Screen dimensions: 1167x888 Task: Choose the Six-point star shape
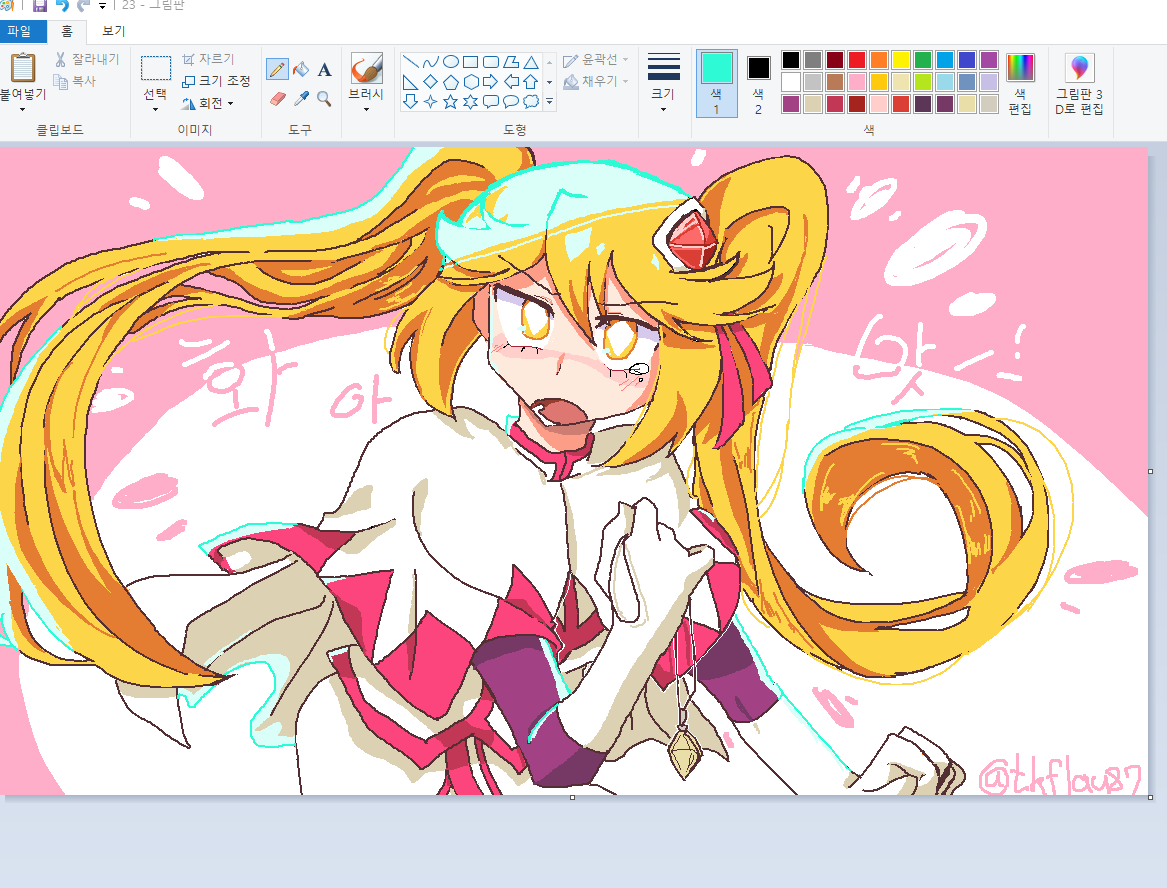click(x=470, y=102)
